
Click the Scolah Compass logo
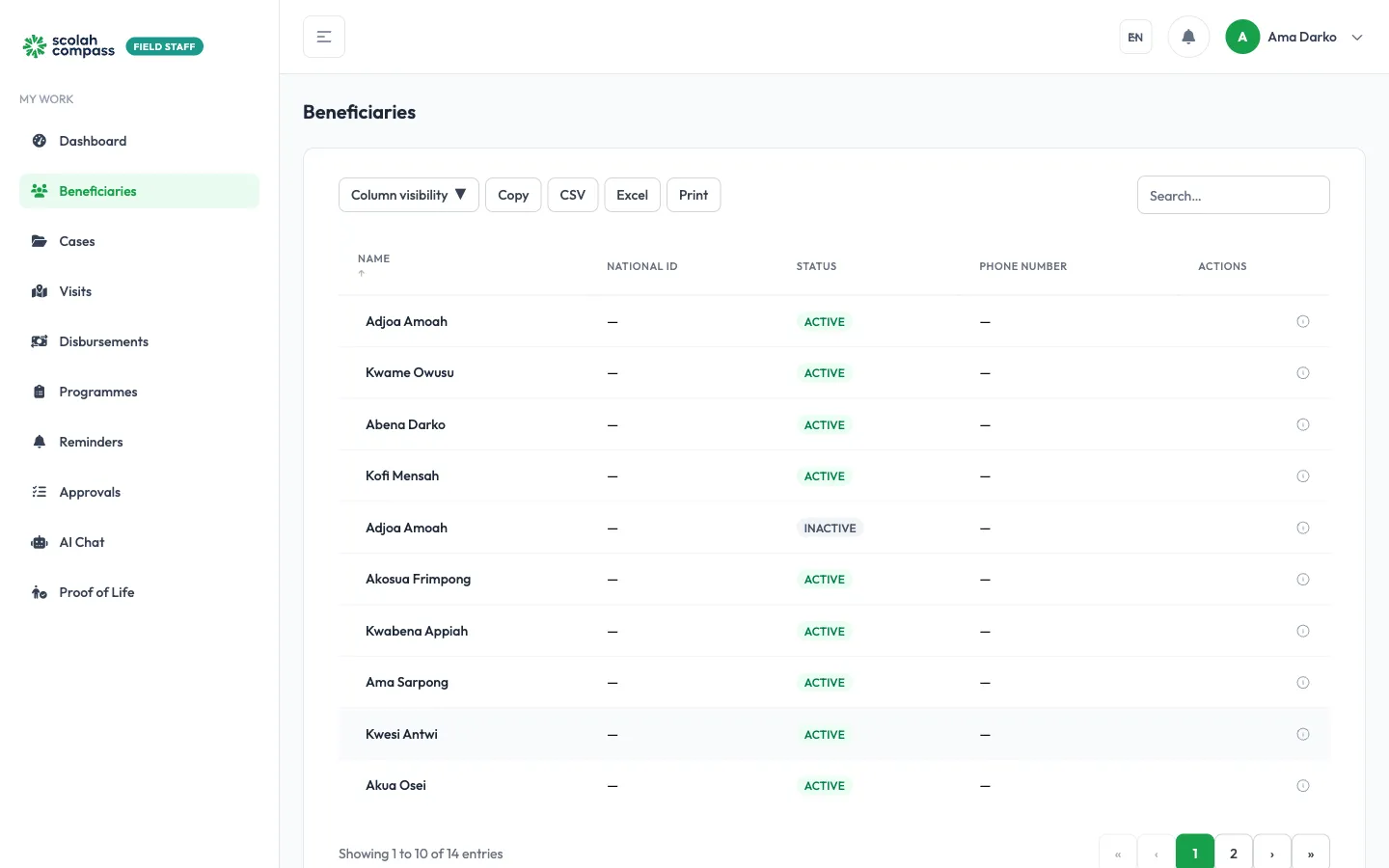point(68,45)
